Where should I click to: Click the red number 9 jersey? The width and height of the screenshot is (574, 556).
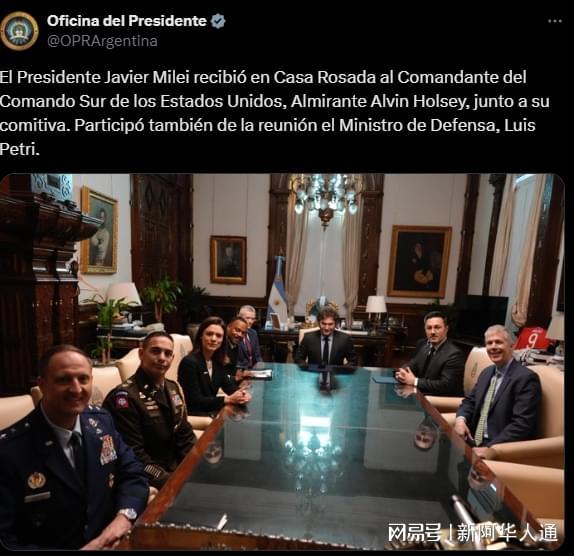pyautogui.click(x=532, y=339)
